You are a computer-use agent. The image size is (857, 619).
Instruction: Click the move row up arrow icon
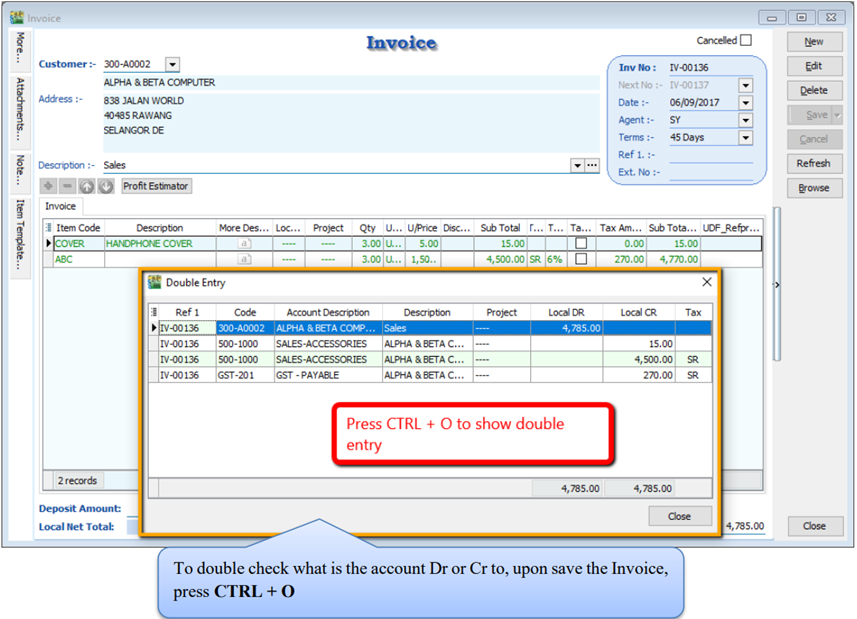click(87, 186)
